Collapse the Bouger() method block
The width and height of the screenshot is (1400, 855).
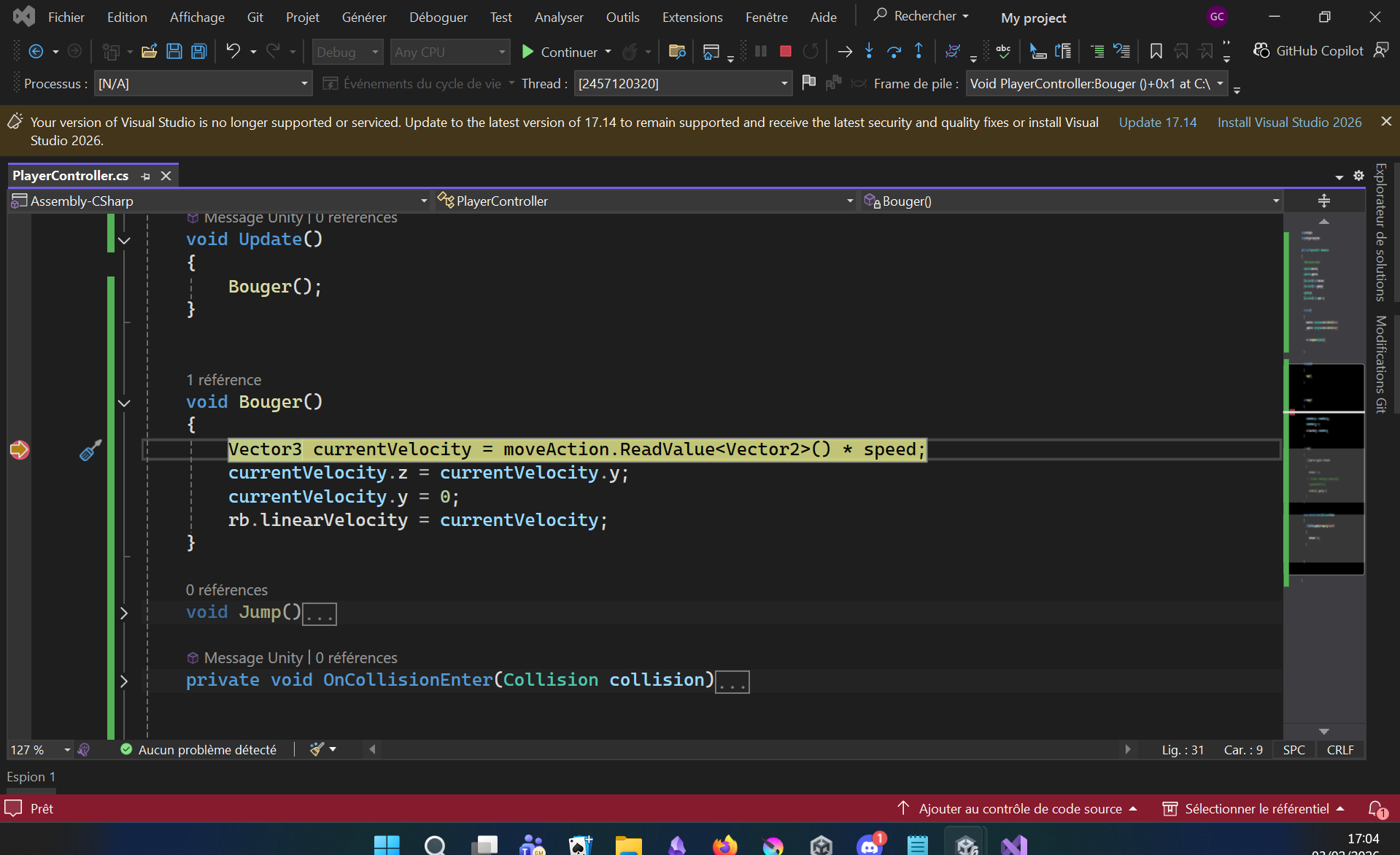tap(124, 403)
